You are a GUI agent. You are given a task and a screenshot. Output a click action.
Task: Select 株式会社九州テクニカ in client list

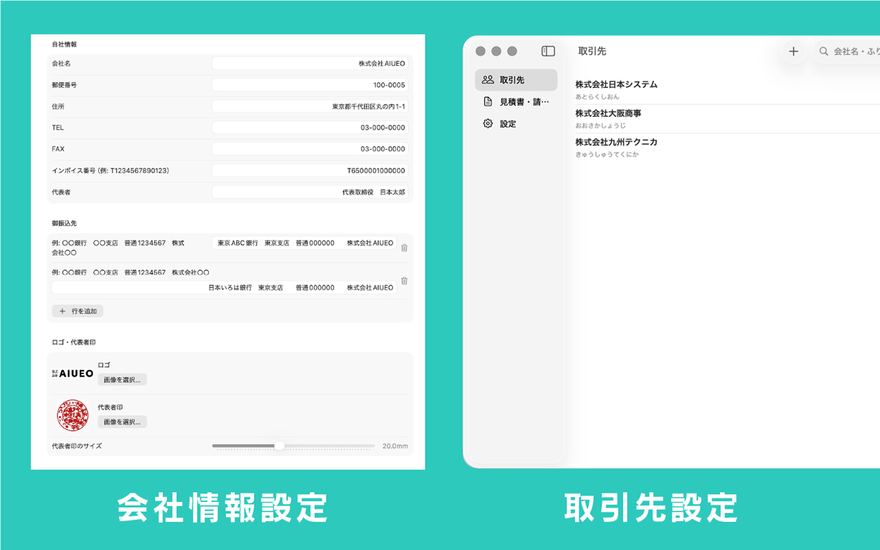point(727,147)
